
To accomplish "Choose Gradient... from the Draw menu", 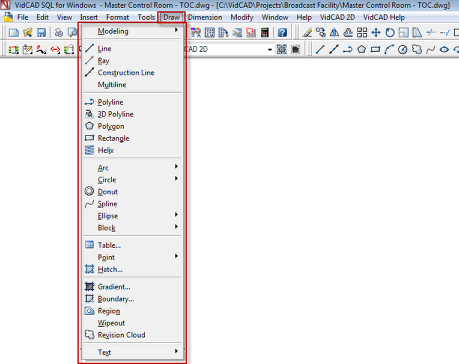I will (x=133, y=287).
